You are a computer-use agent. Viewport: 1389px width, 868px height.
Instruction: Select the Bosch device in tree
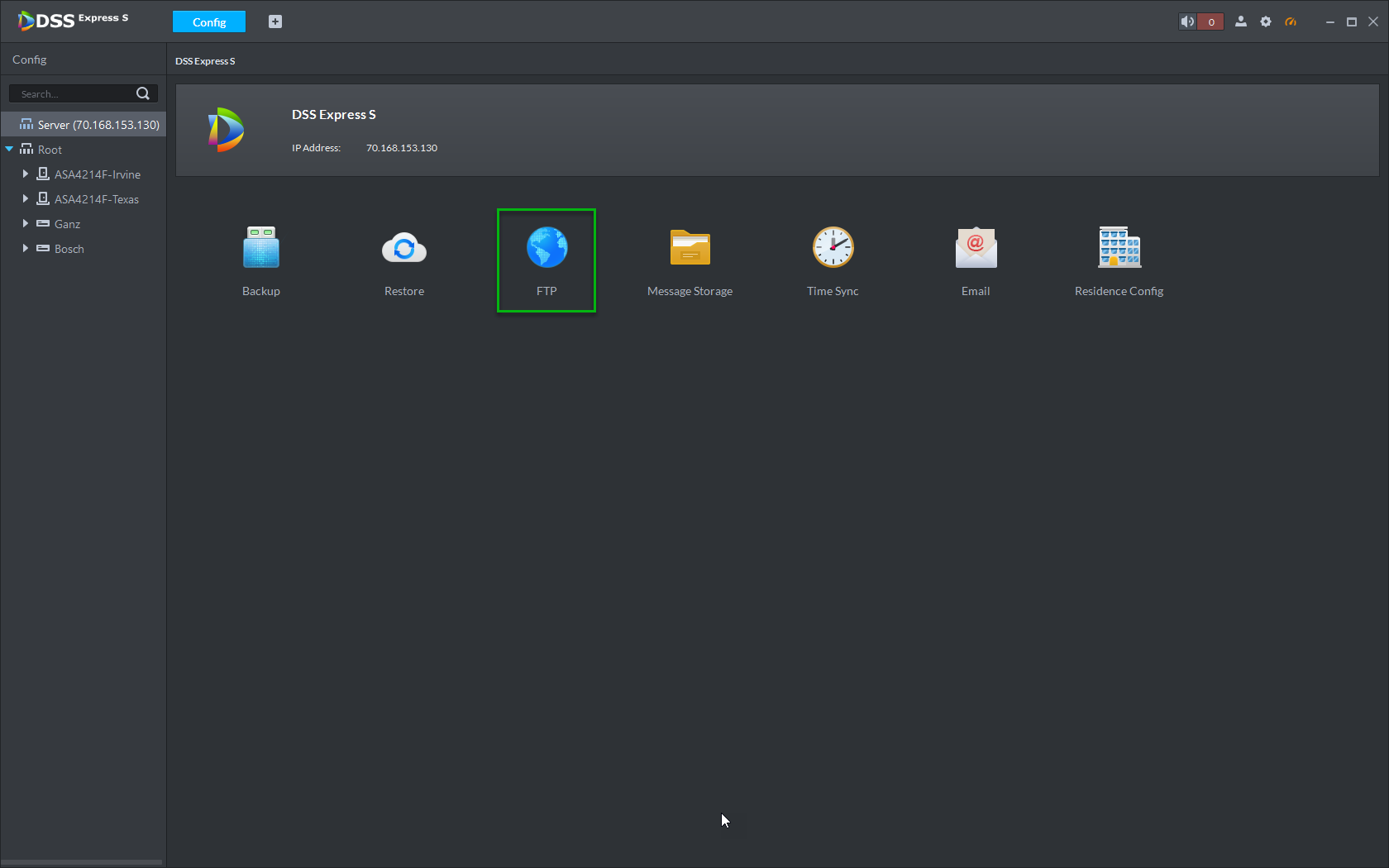pyautogui.click(x=69, y=249)
